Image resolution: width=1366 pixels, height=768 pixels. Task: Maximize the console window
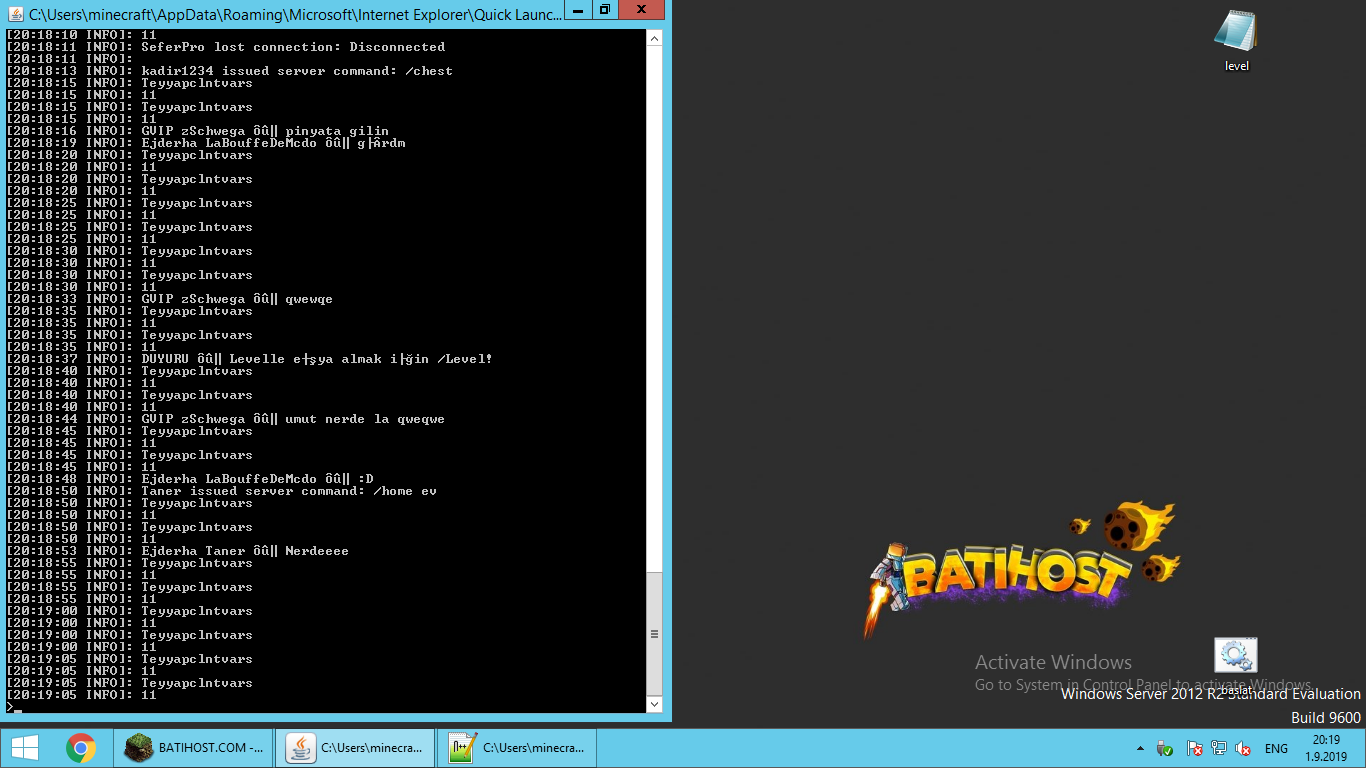pos(605,9)
